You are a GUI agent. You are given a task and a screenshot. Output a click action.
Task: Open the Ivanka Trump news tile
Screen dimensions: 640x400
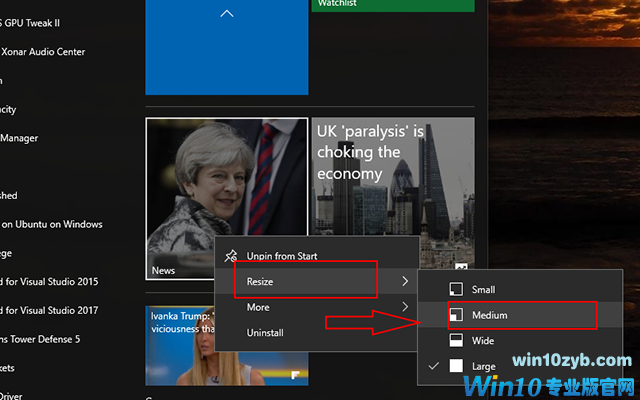tap(180, 345)
